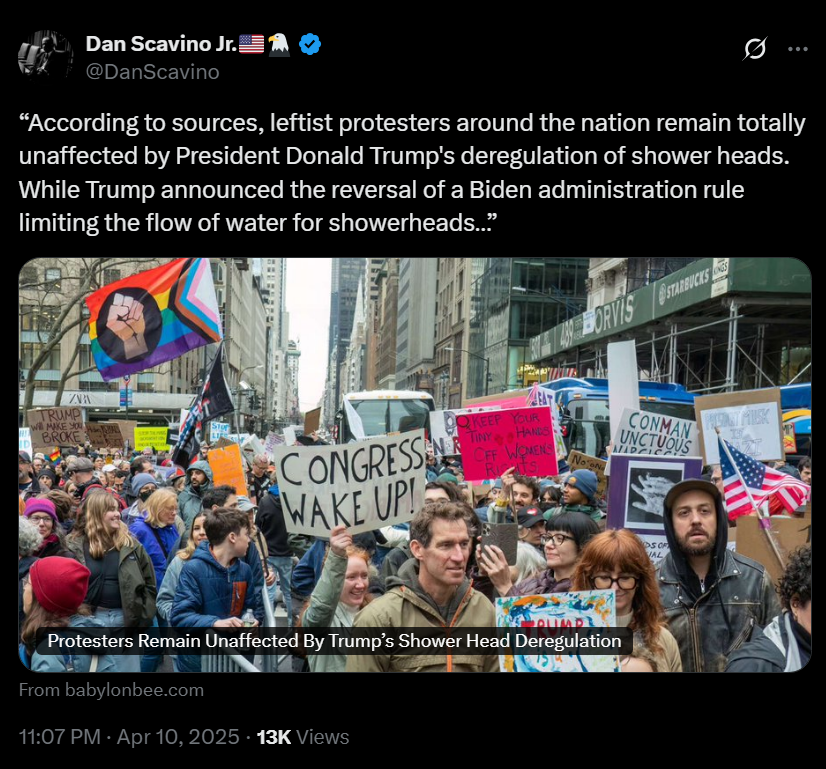Click the 11:07 PM Apr 10, 2025 timestamp

[x=129, y=737]
